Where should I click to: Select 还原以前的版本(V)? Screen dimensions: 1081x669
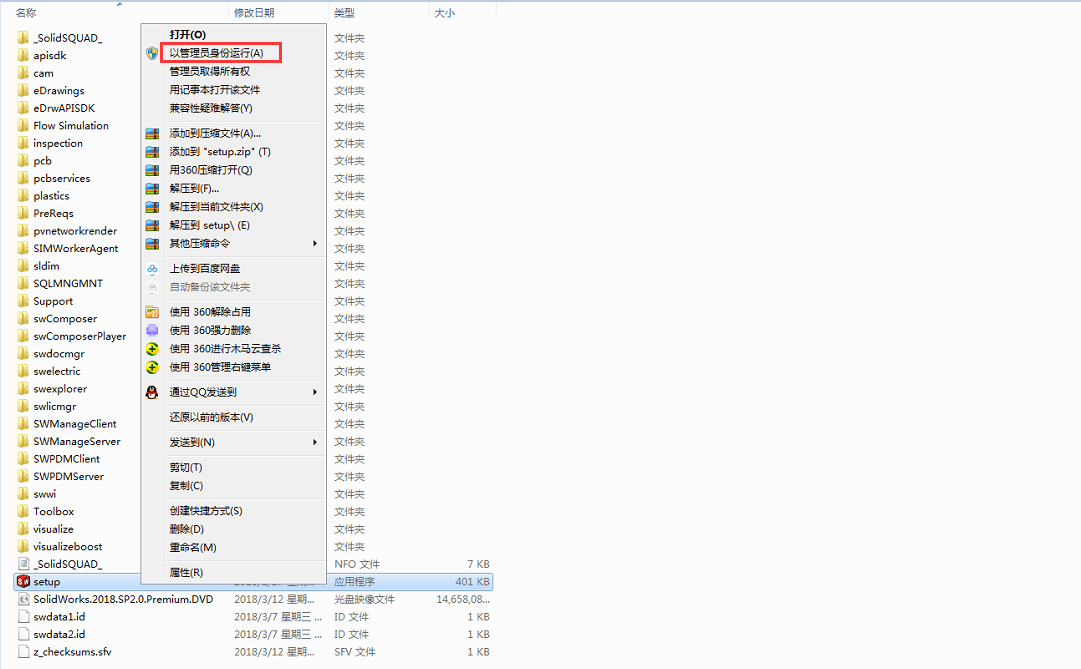(211, 417)
